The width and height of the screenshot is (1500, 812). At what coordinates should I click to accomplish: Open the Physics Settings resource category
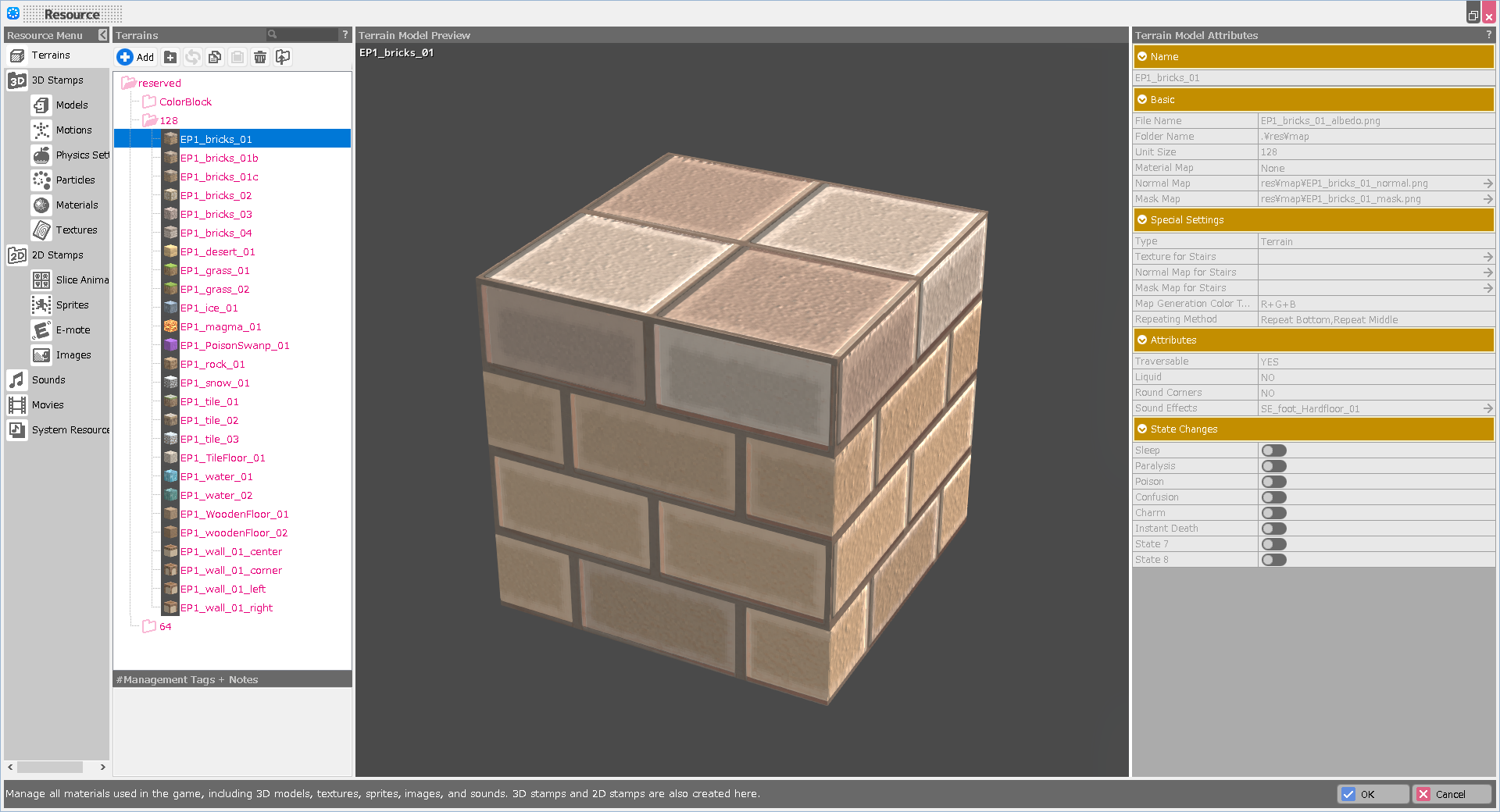(x=81, y=155)
